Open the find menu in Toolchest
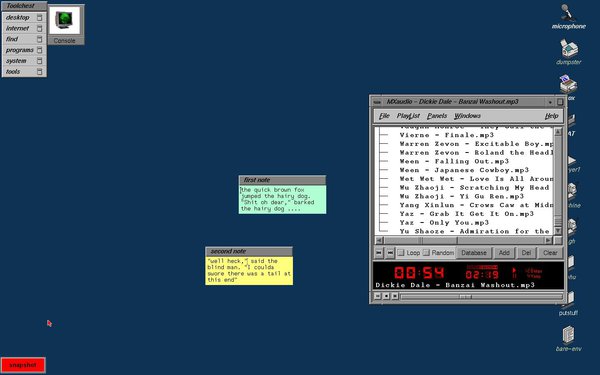 point(24,39)
